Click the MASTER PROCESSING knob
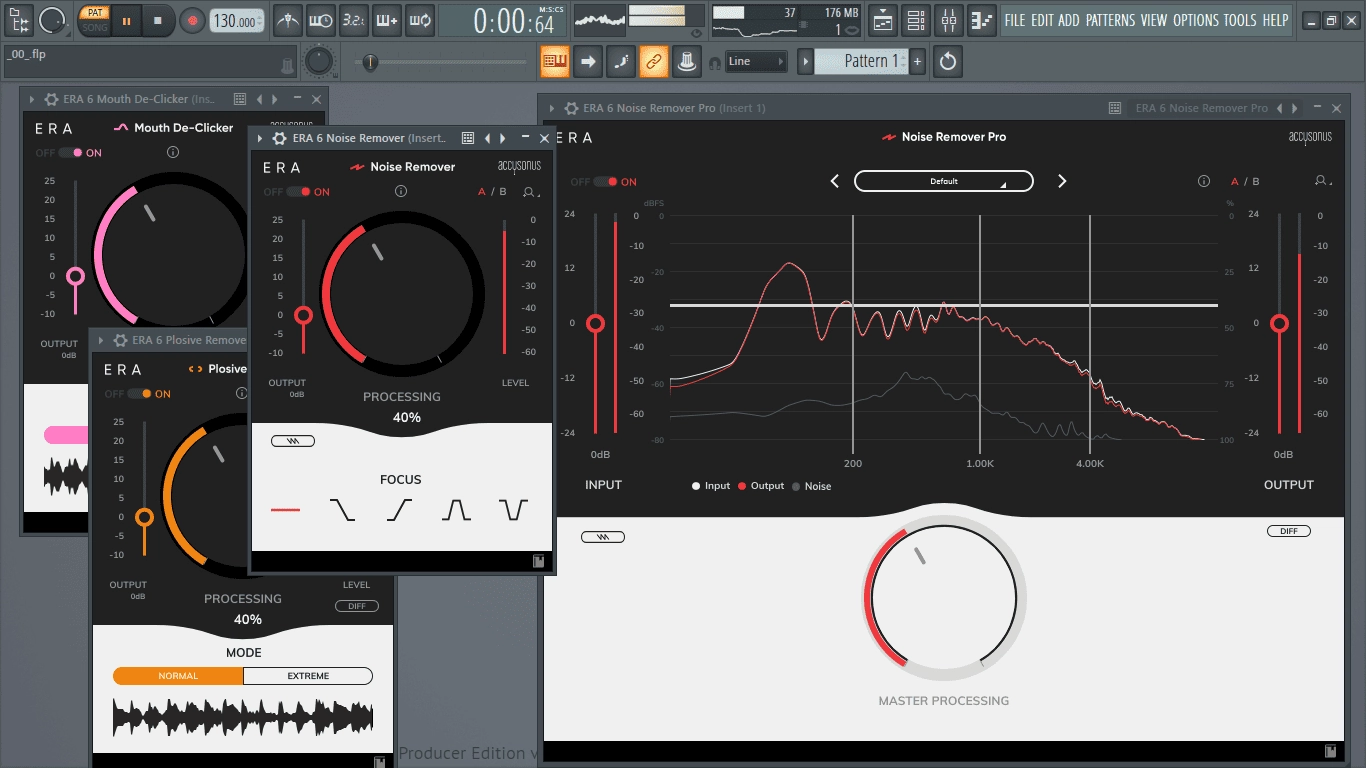The width and height of the screenshot is (1366, 768). coord(943,599)
